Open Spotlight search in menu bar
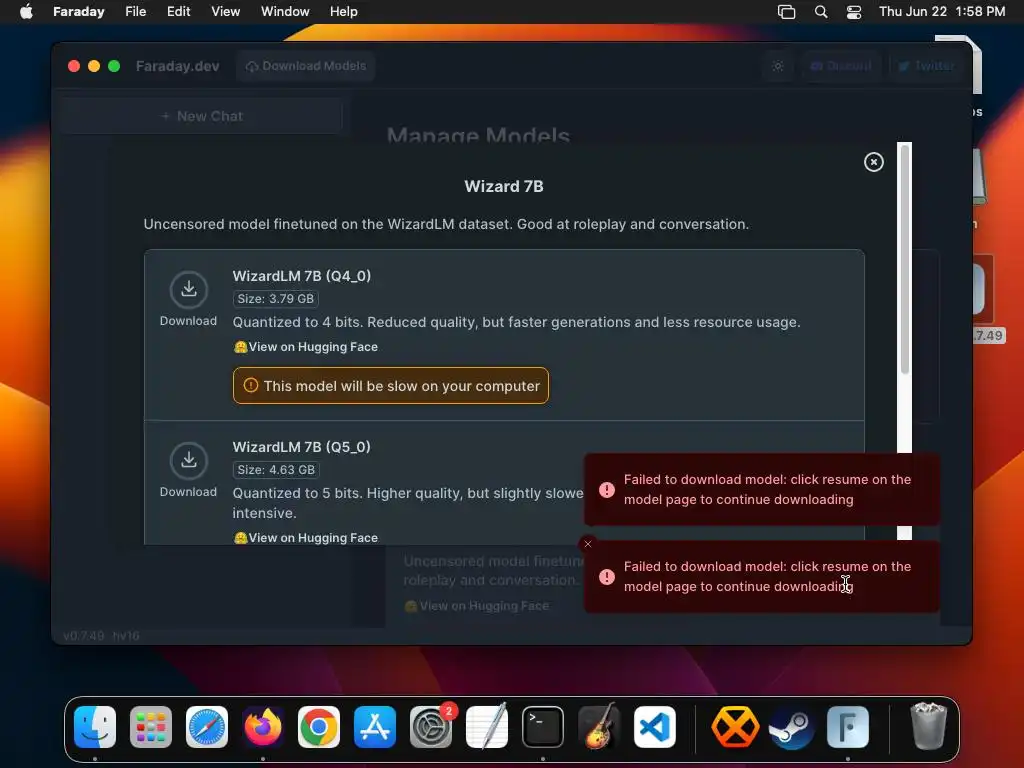1024x768 pixels. (821, 12)
